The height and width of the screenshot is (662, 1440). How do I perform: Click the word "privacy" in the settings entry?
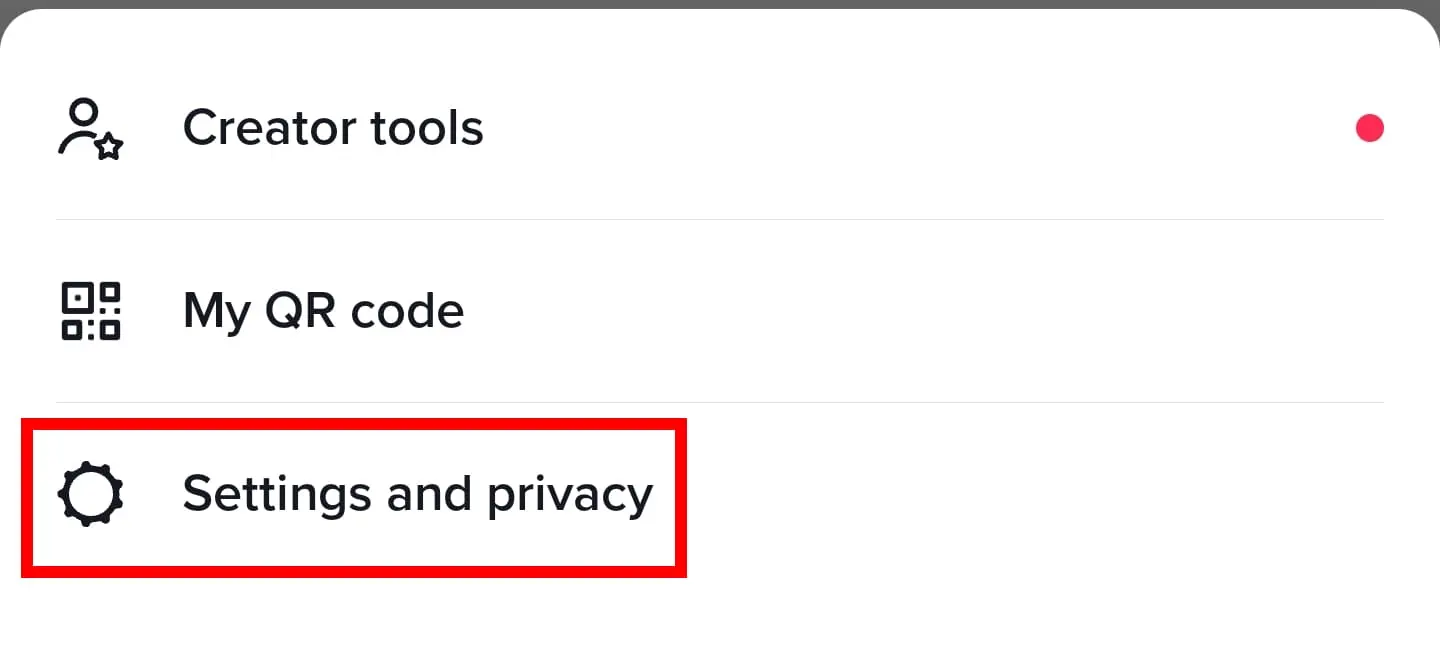(x=570, y=496)
